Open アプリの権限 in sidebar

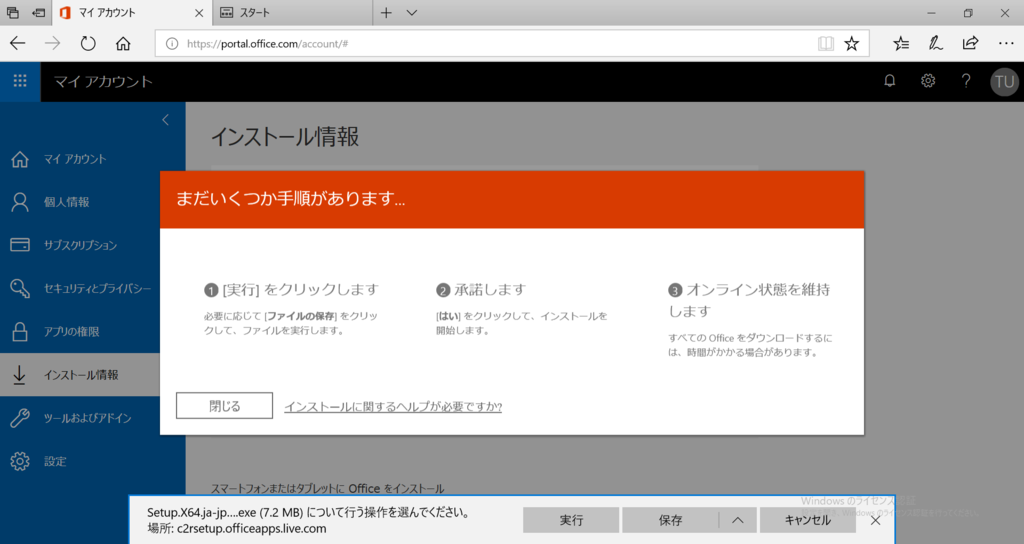(80, 332)
